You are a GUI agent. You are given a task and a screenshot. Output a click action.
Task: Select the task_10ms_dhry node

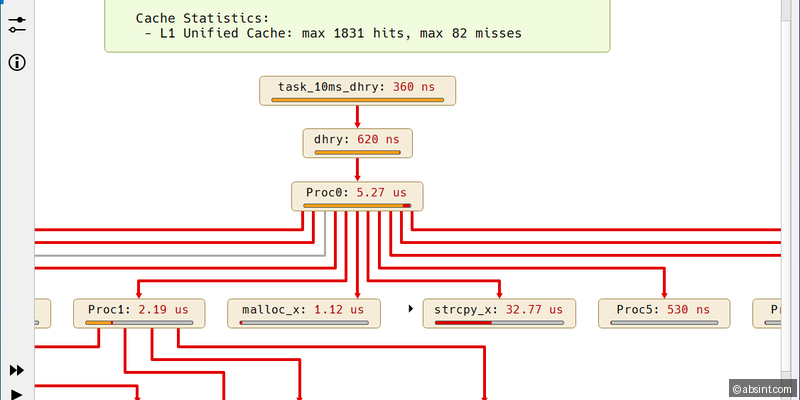358,88
